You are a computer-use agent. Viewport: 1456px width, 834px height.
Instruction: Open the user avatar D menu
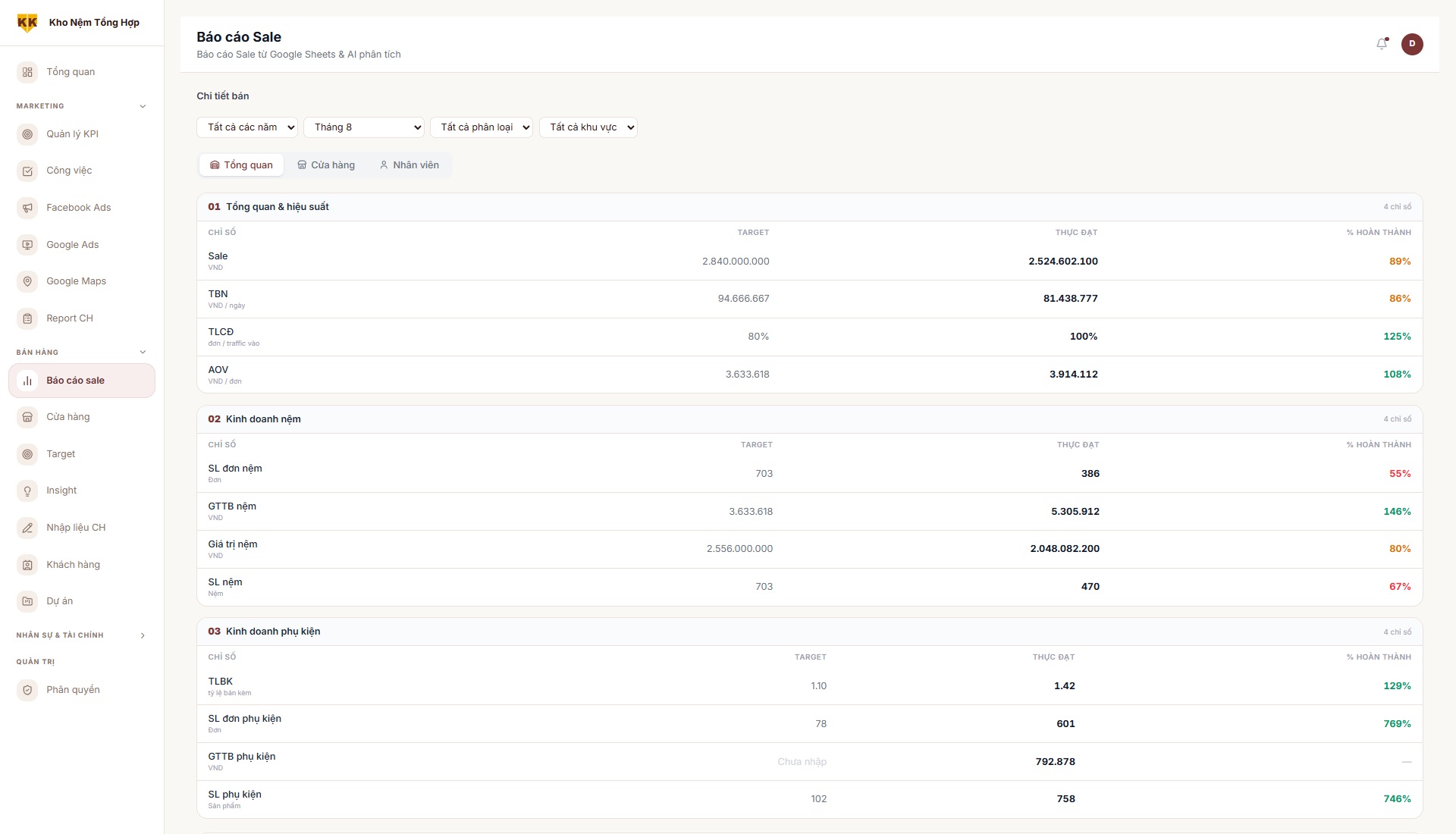(1412, 44)
